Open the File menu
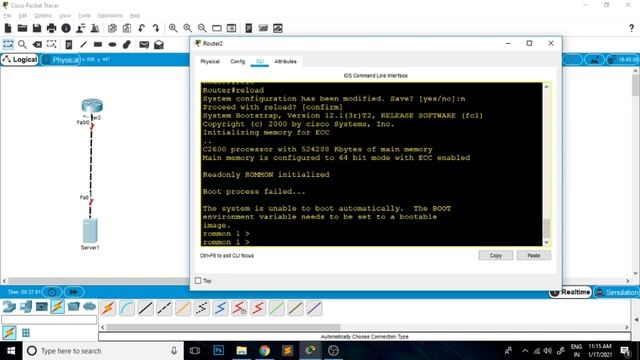The height and width of the screenshot is (360, 640). 7,16
